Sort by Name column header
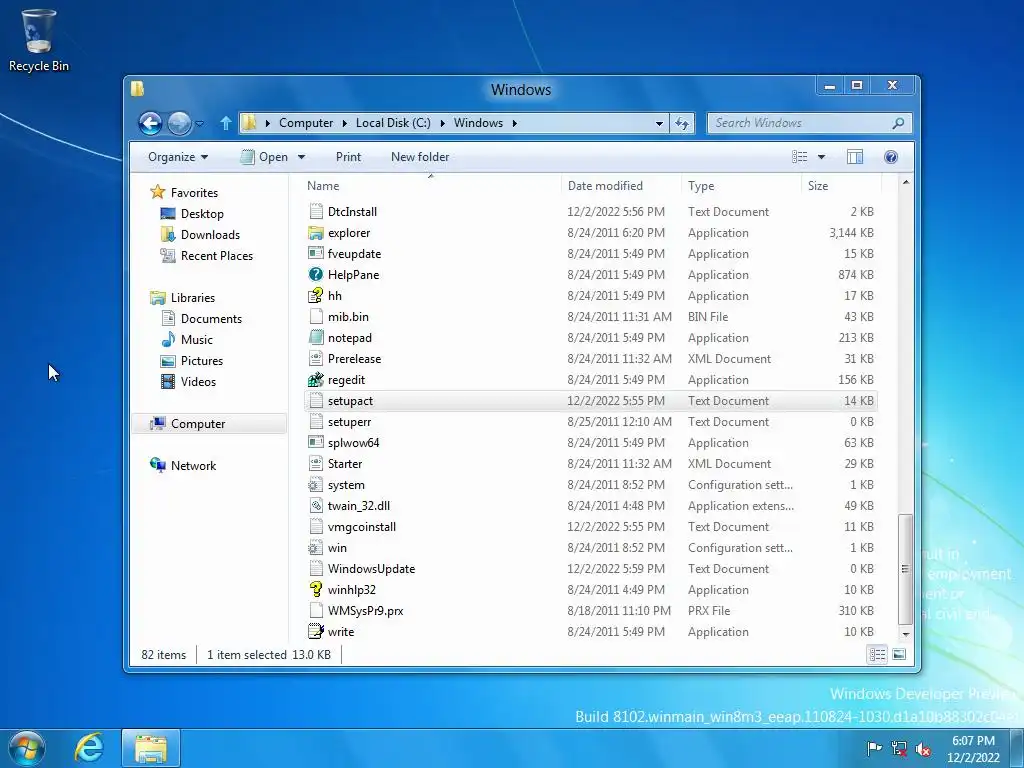Screen dimensions: 1024x768 point(431,185)
